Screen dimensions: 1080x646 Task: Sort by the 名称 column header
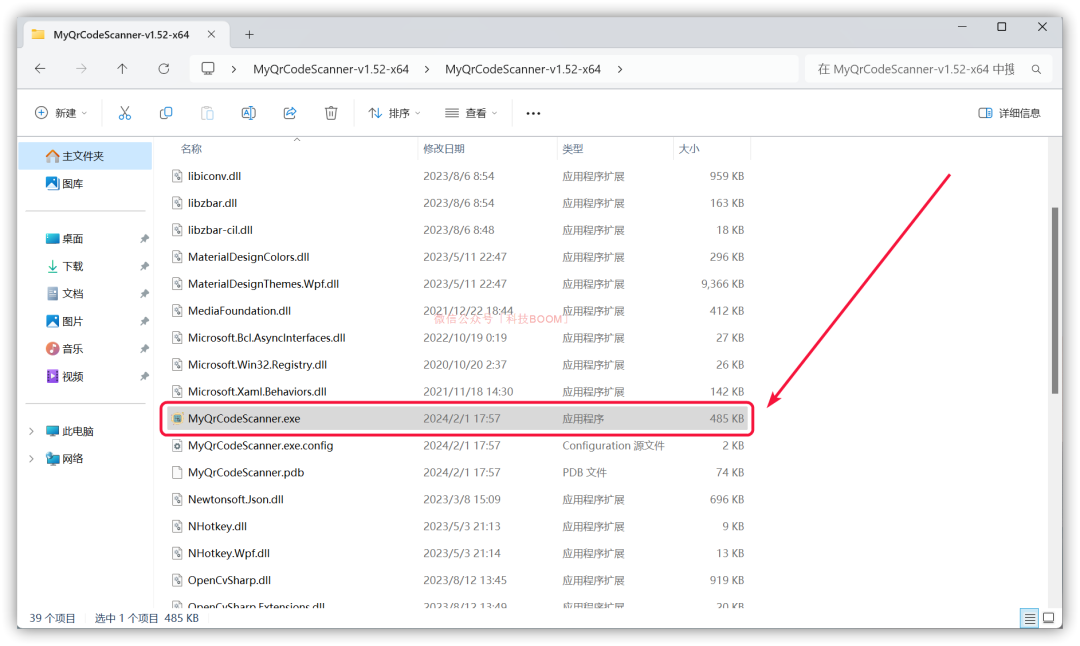pos(191,149)
